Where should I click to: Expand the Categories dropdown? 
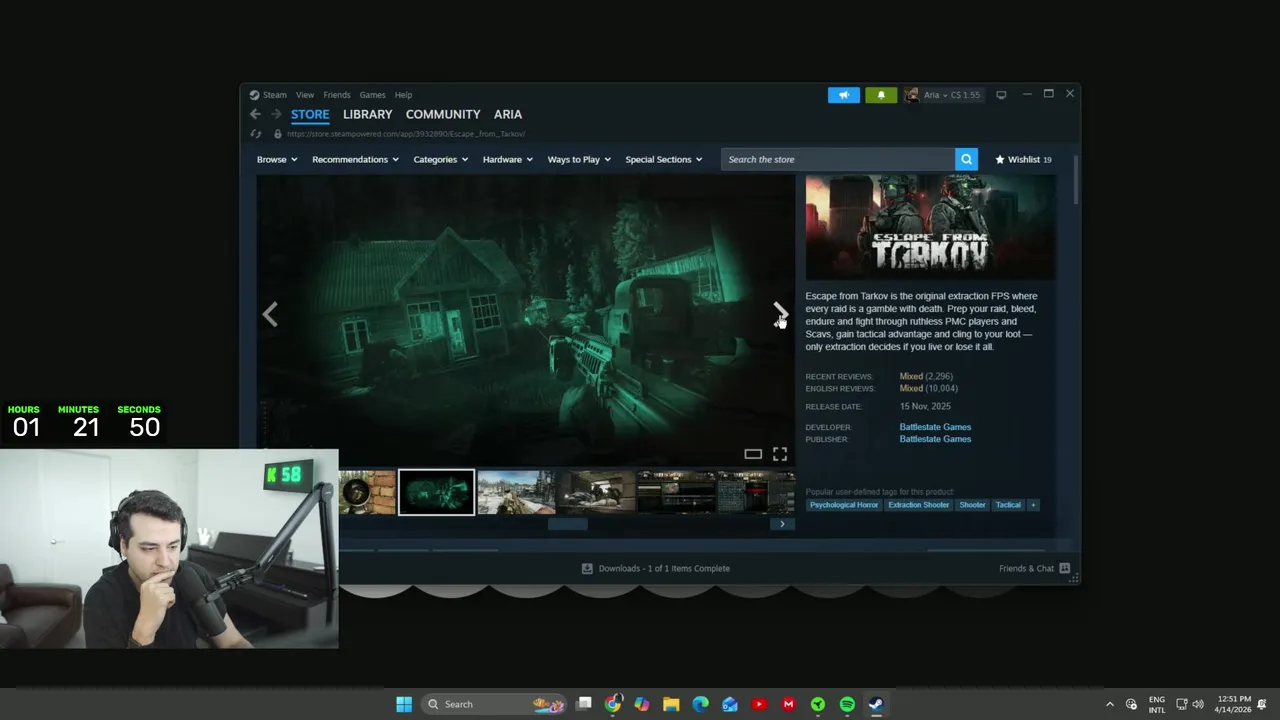[441, 159]
